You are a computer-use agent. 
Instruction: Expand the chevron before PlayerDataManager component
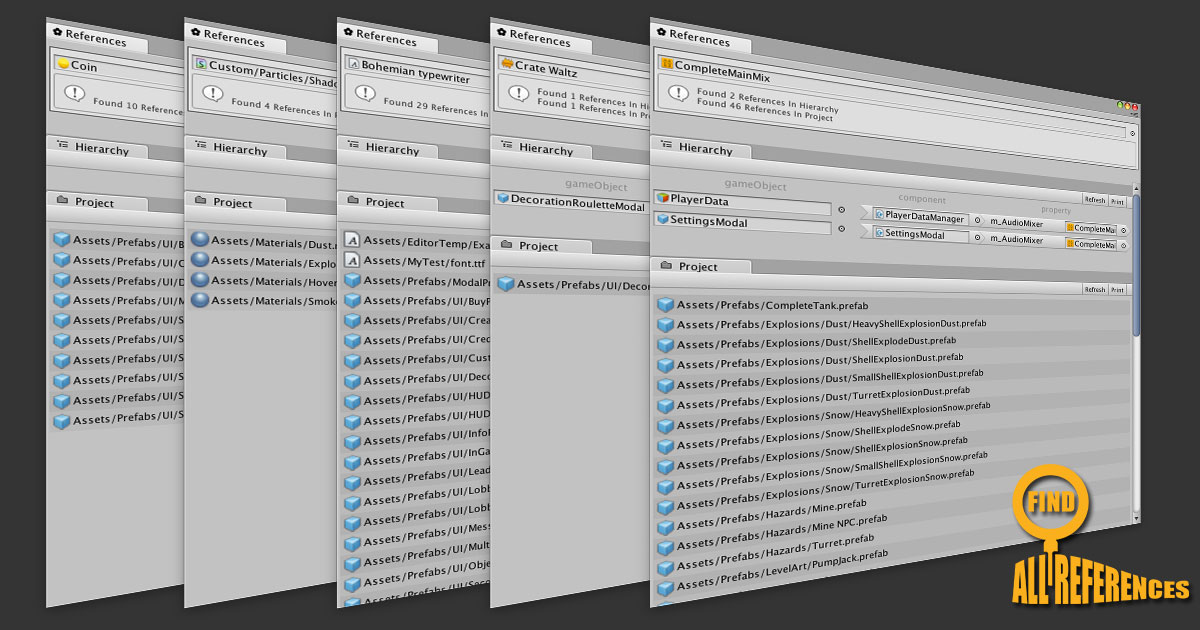(864, 214)
